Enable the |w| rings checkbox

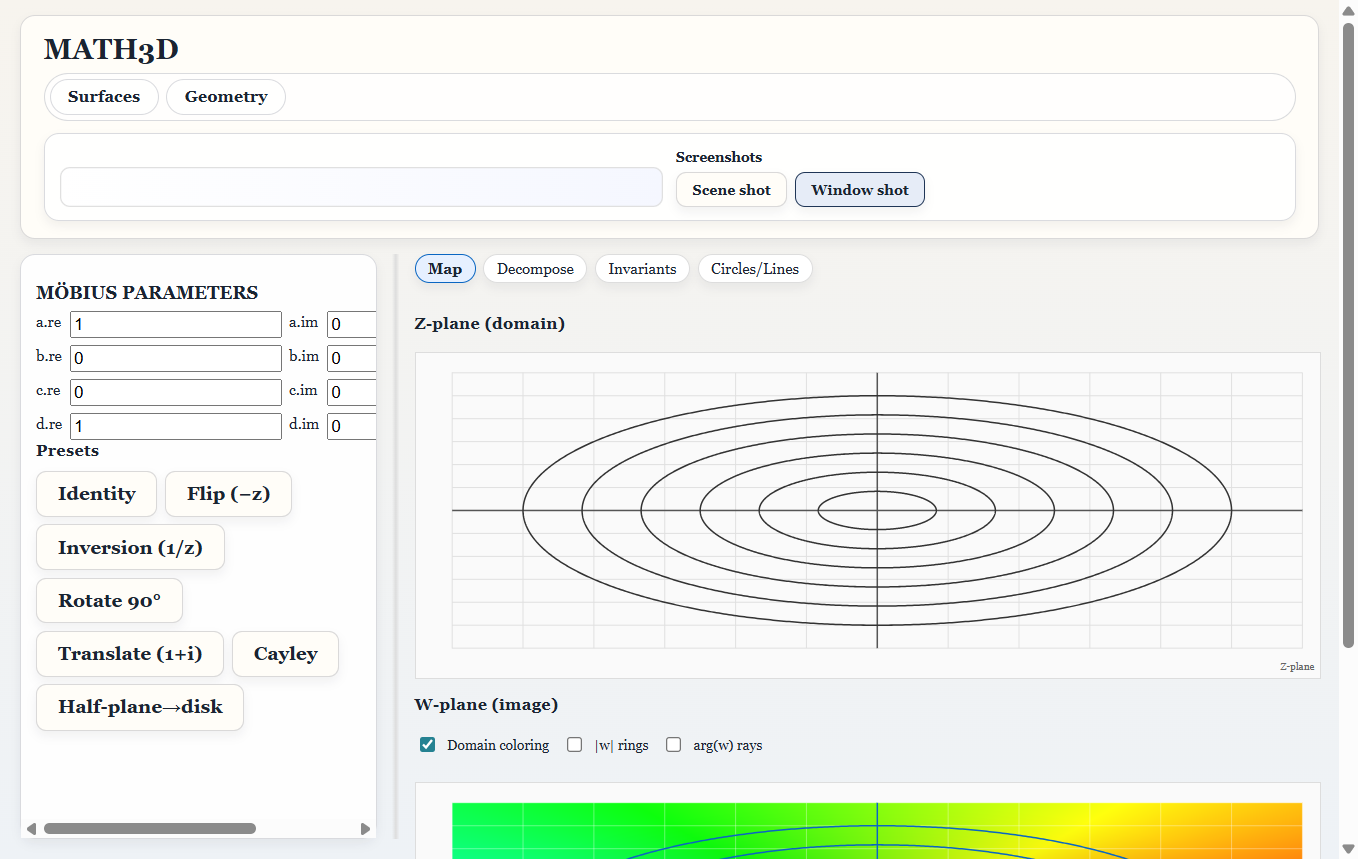point(574,745)
